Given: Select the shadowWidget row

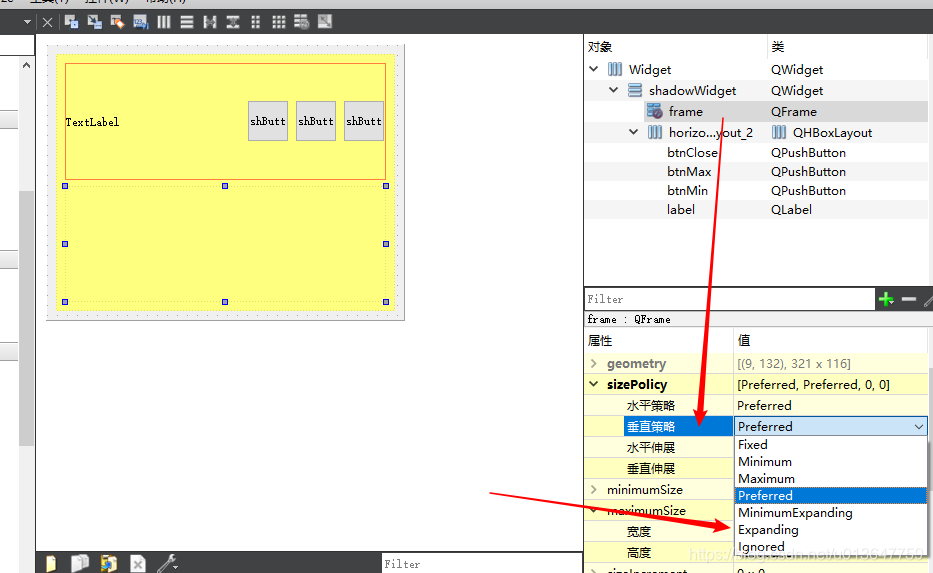Looking at the screenshot, I should [756, 90].
